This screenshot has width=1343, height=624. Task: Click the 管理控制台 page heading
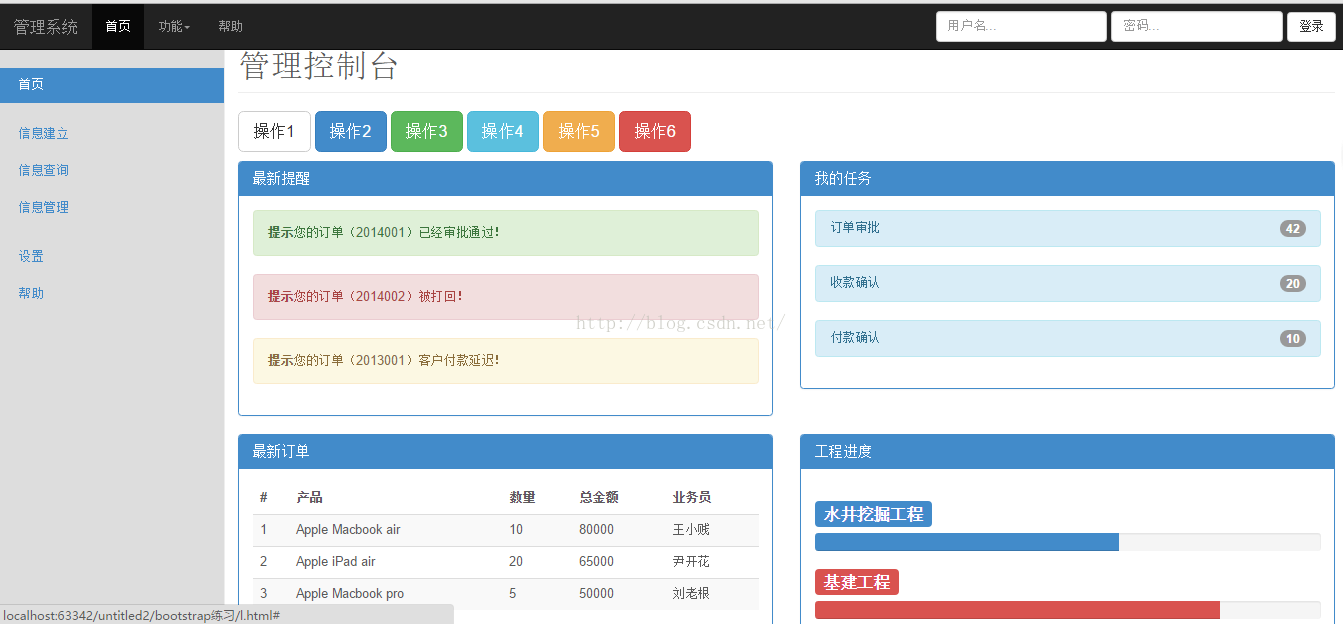(319, 66)
